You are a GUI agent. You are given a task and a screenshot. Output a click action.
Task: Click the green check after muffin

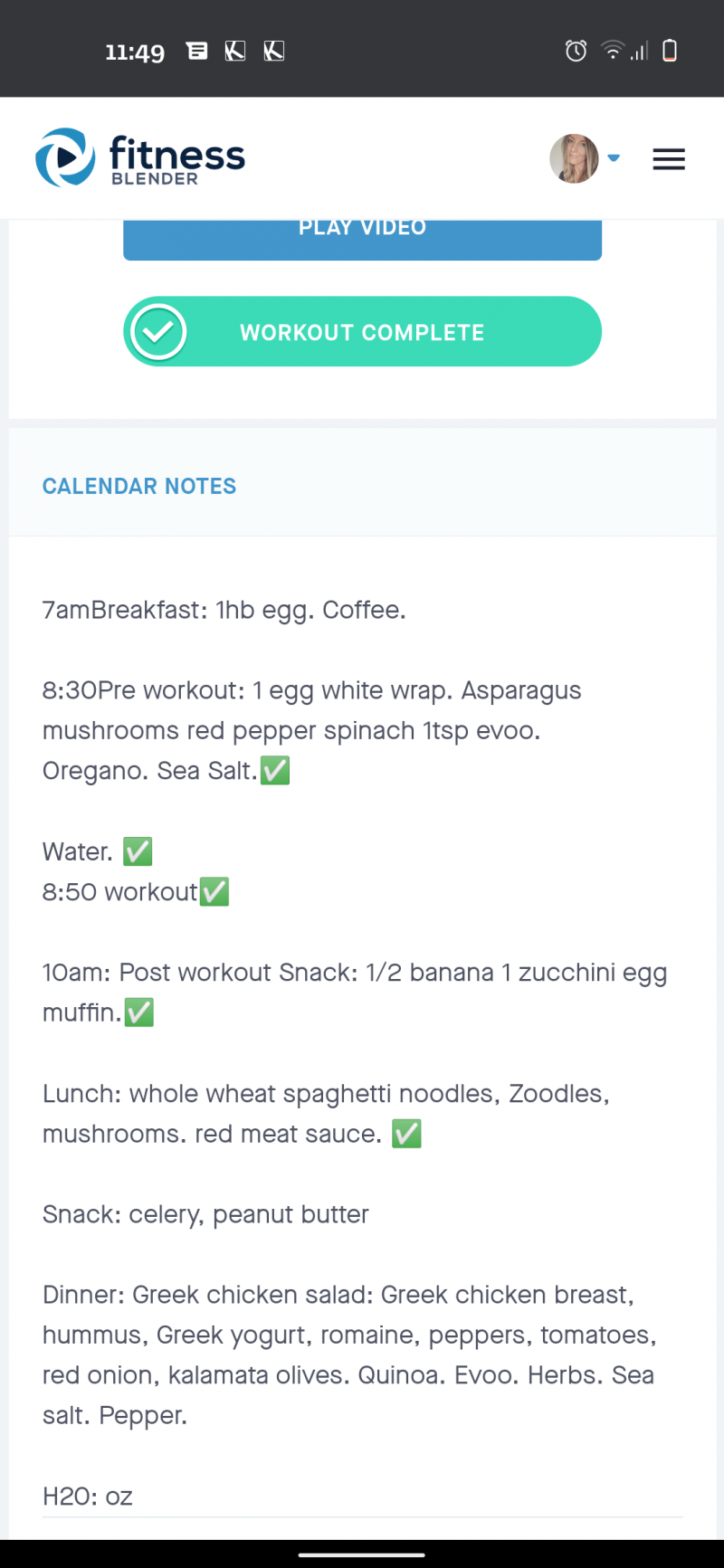coord(139,1012)
